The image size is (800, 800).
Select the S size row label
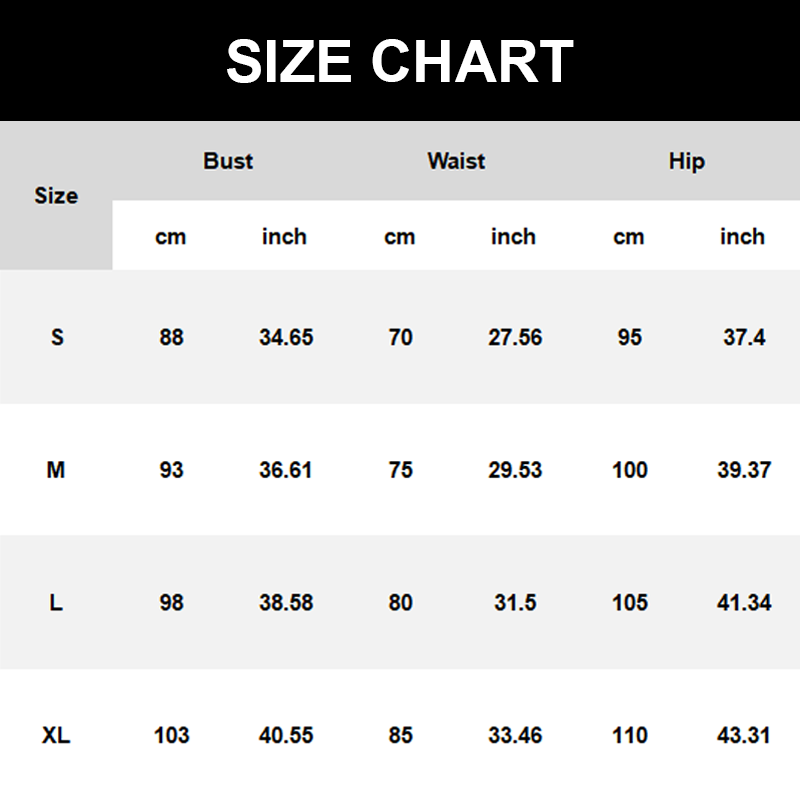click(x=57, y=337)
